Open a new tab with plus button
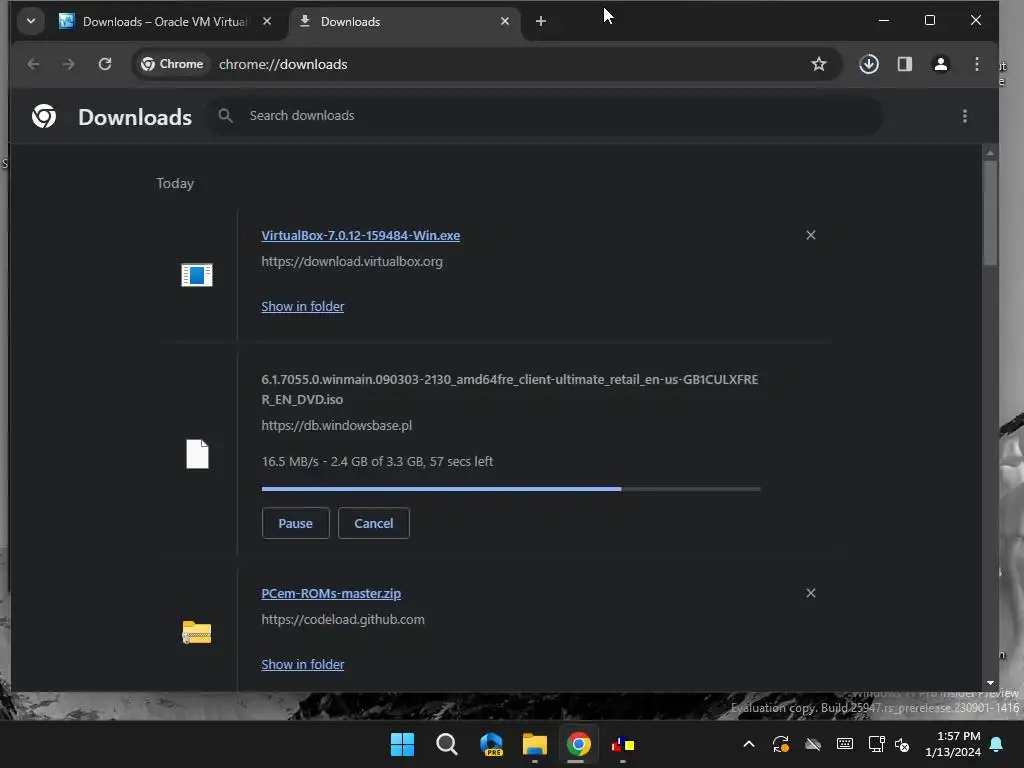The image size is (1024, 768). pyautogui.click(x=541, y=22)
